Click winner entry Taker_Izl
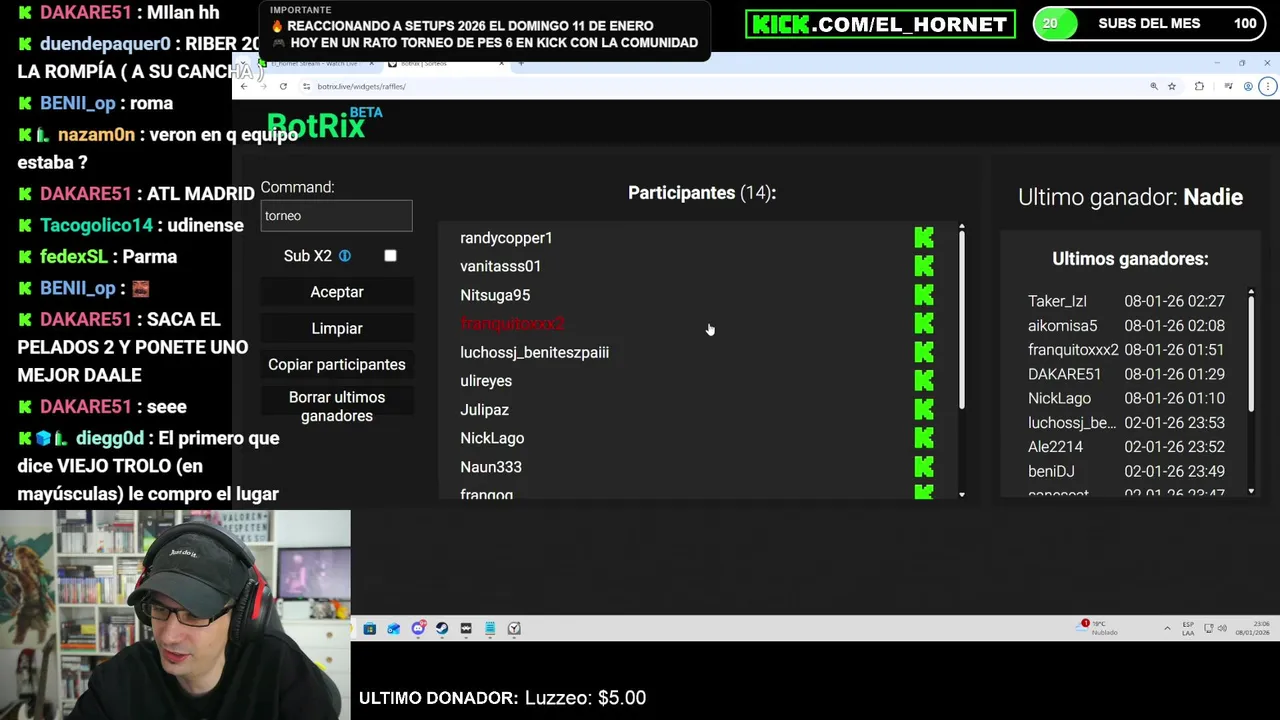 coord(1057,301)
